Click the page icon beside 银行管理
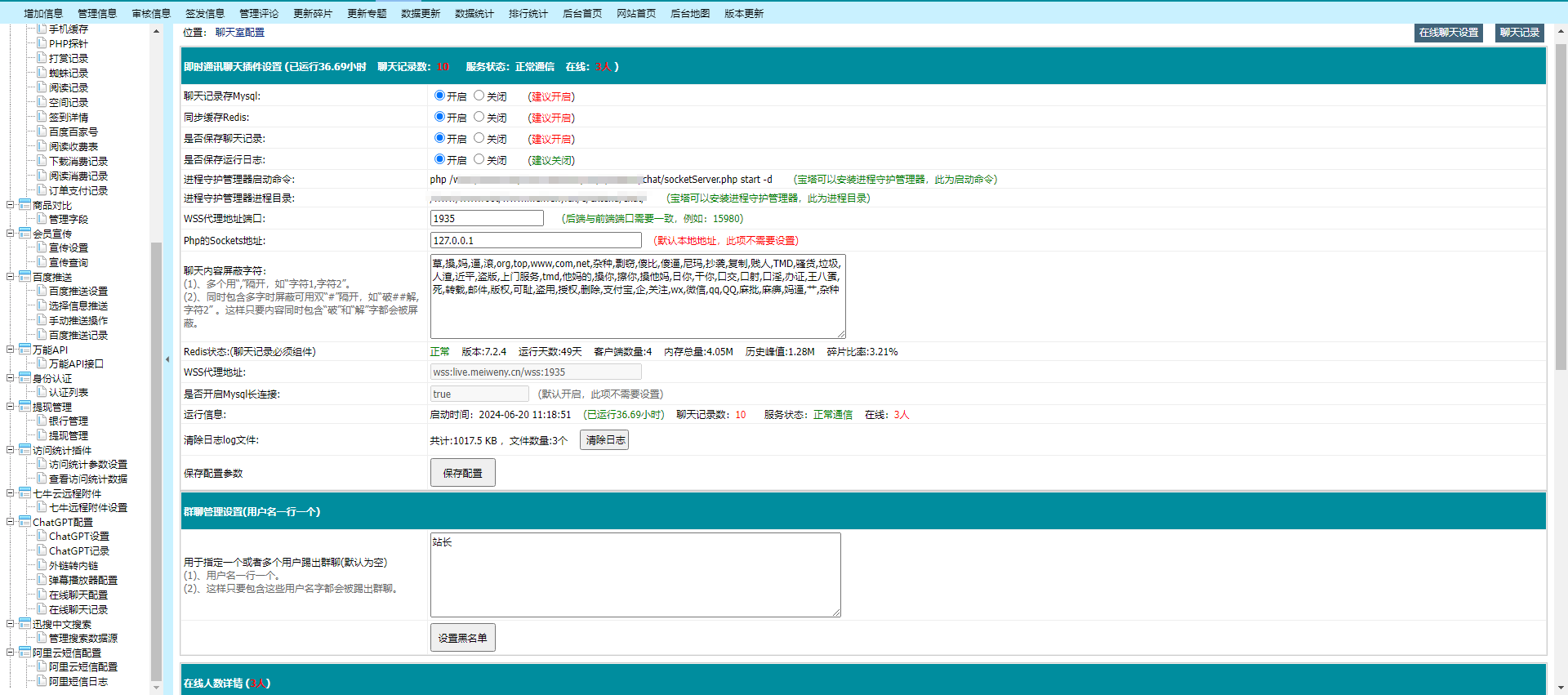 [x=42, y=421]
